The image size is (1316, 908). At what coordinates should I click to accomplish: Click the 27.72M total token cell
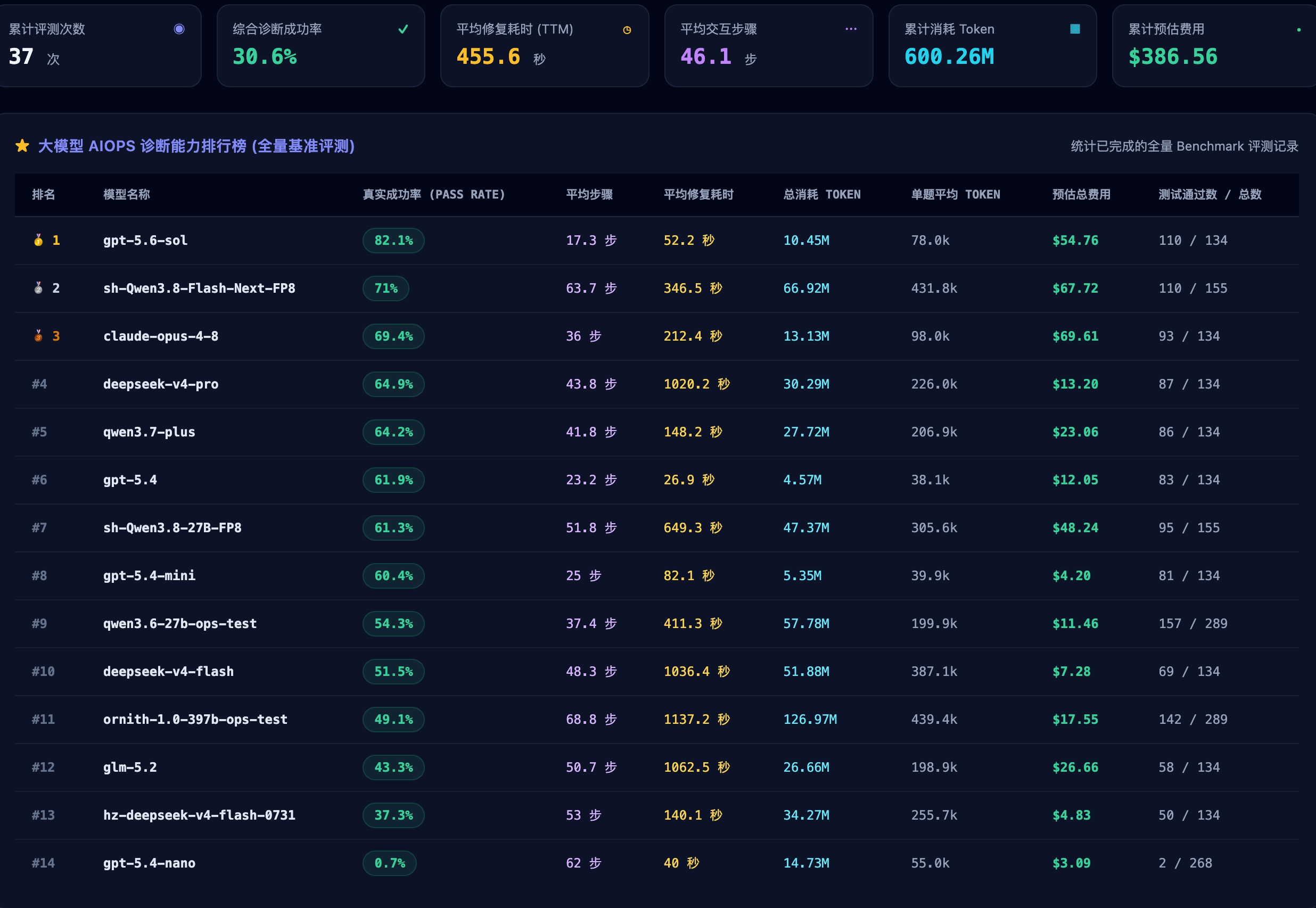[806, 432]
